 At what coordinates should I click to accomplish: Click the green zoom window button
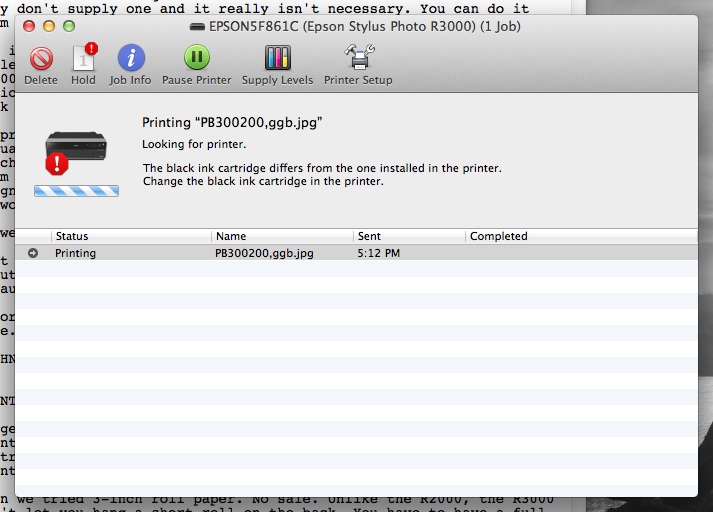[69, 24]
